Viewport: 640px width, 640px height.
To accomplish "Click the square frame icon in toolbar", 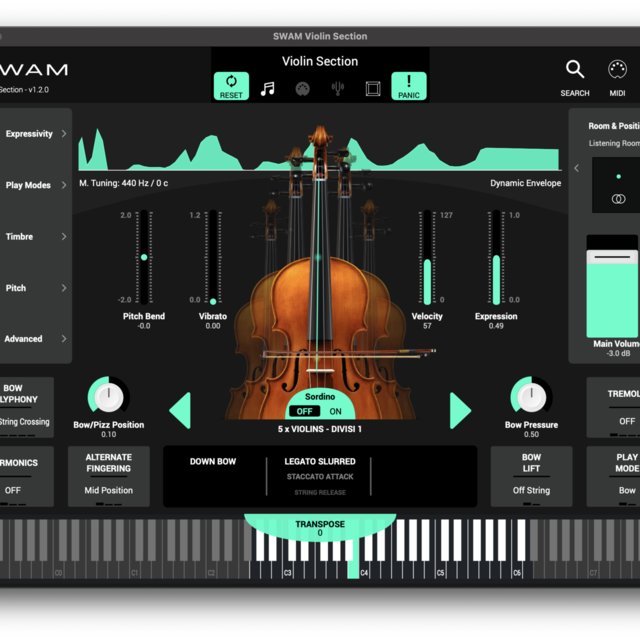I will coord(373,89).
